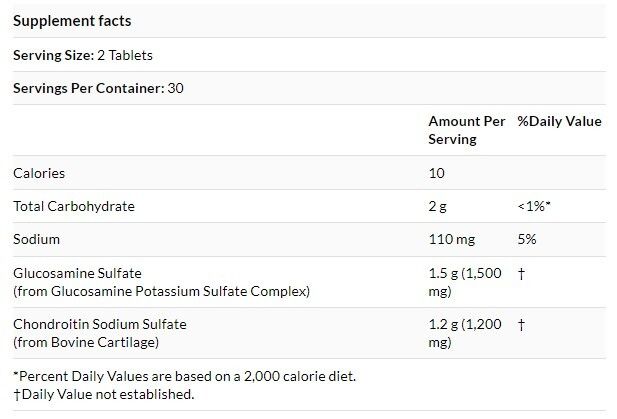Click the Supplement facts heading
This screenshot has height=419, width=617.
click(72, 21)
